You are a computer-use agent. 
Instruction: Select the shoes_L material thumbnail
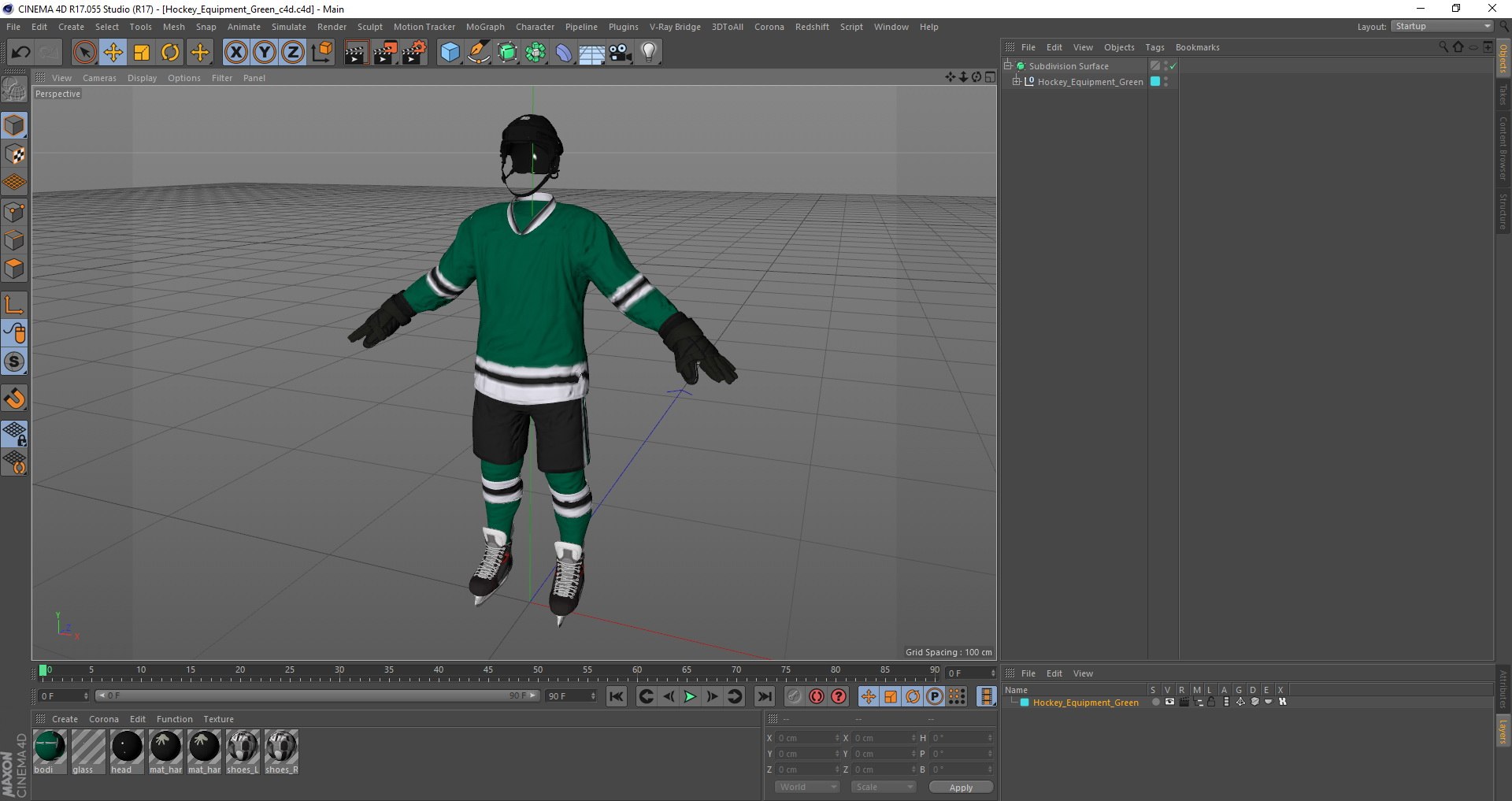pos(243,751)
